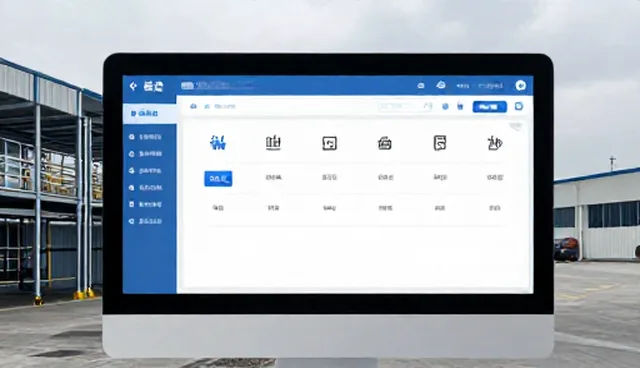Click the cloud icon in the blue header
The height and width of the screenshot is (368, 640).
coord(441,85)
